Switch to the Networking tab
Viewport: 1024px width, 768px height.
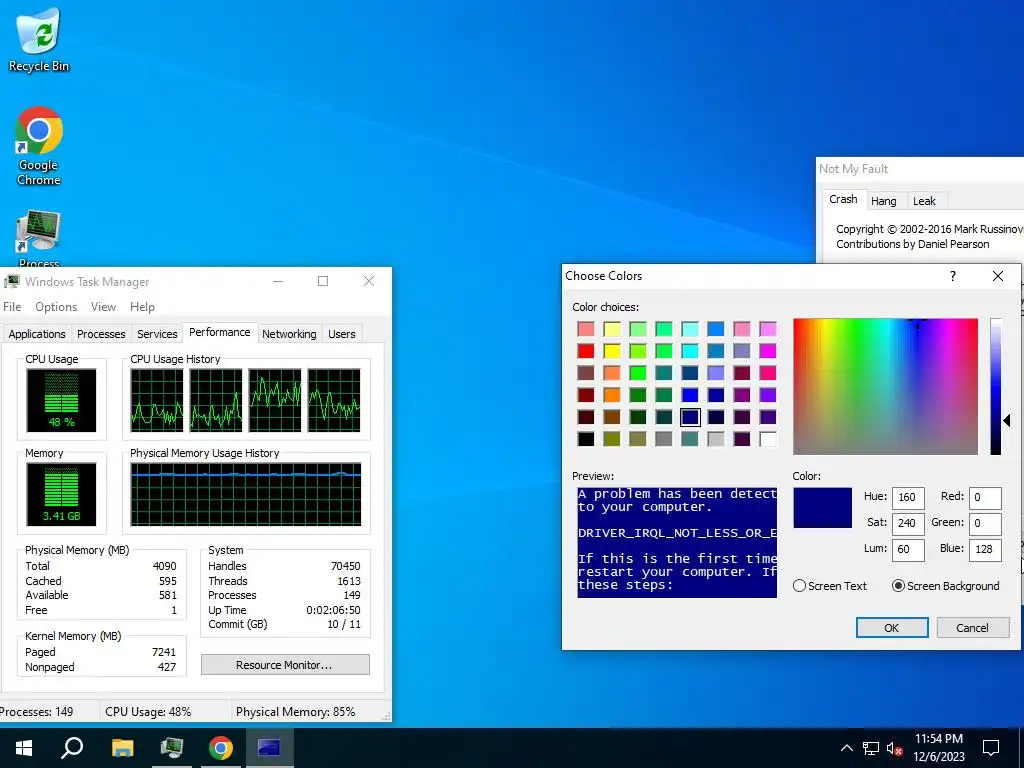289,334
